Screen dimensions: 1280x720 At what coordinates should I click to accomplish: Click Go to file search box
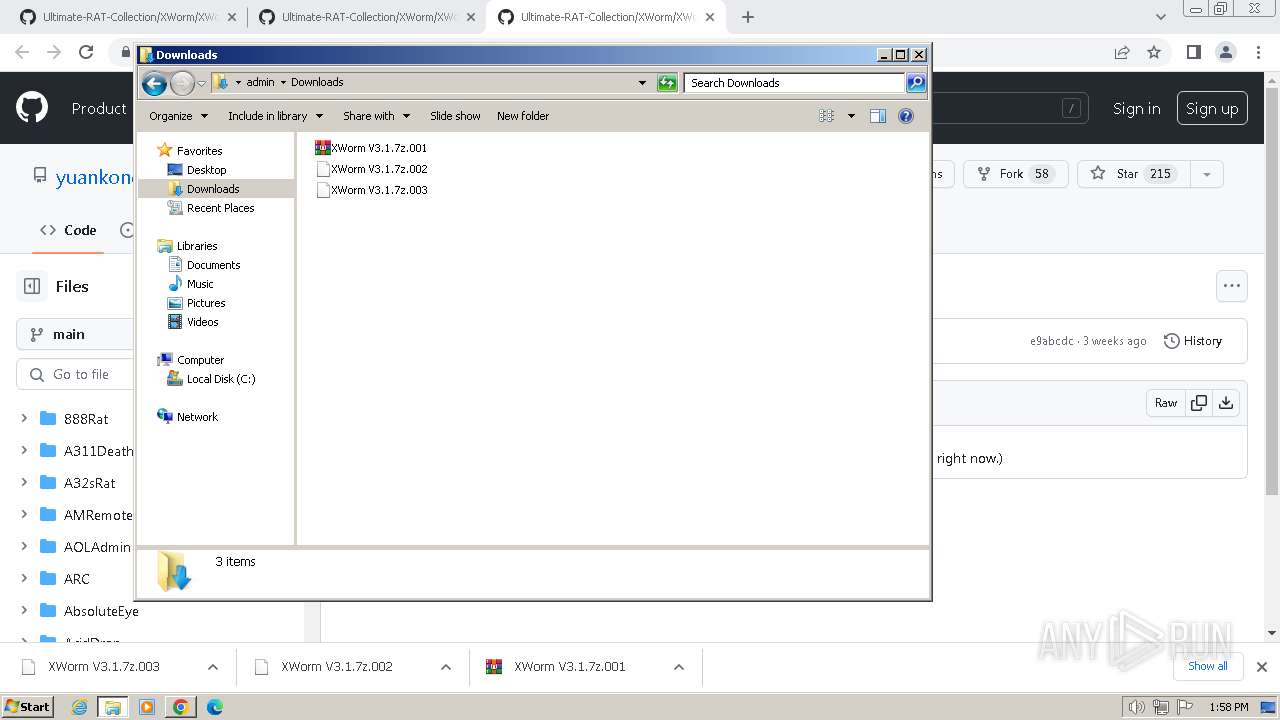point(75,374)
